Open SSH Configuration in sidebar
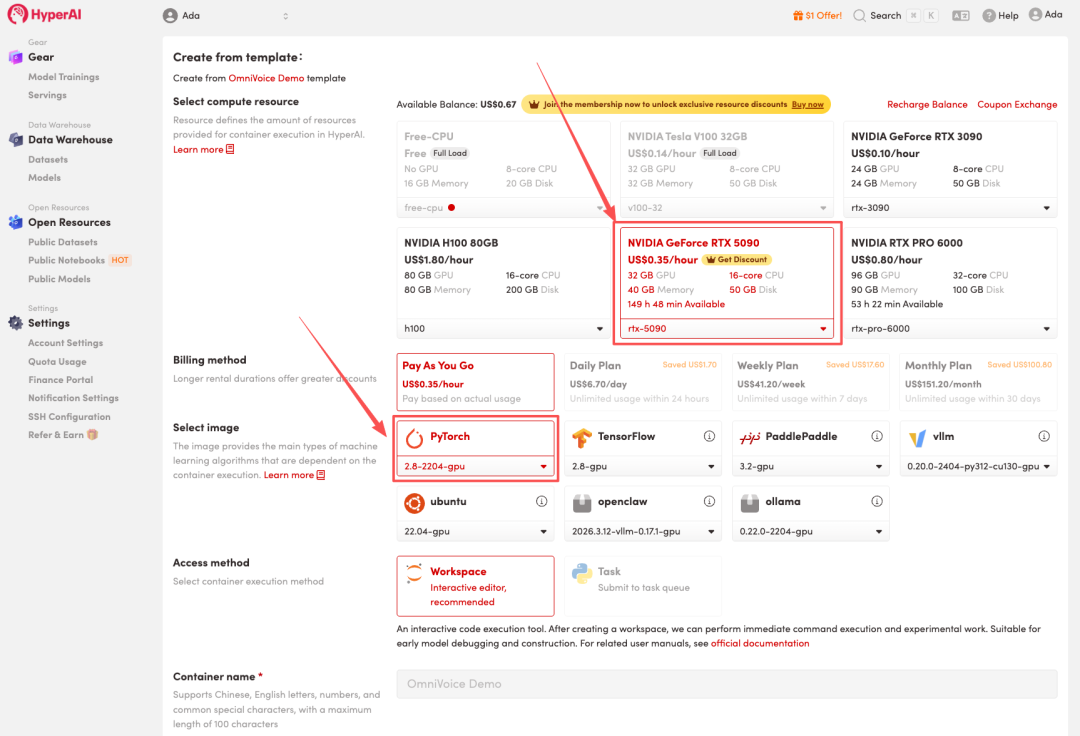This screenshot has width=1080, height=736. click(69, 417)
